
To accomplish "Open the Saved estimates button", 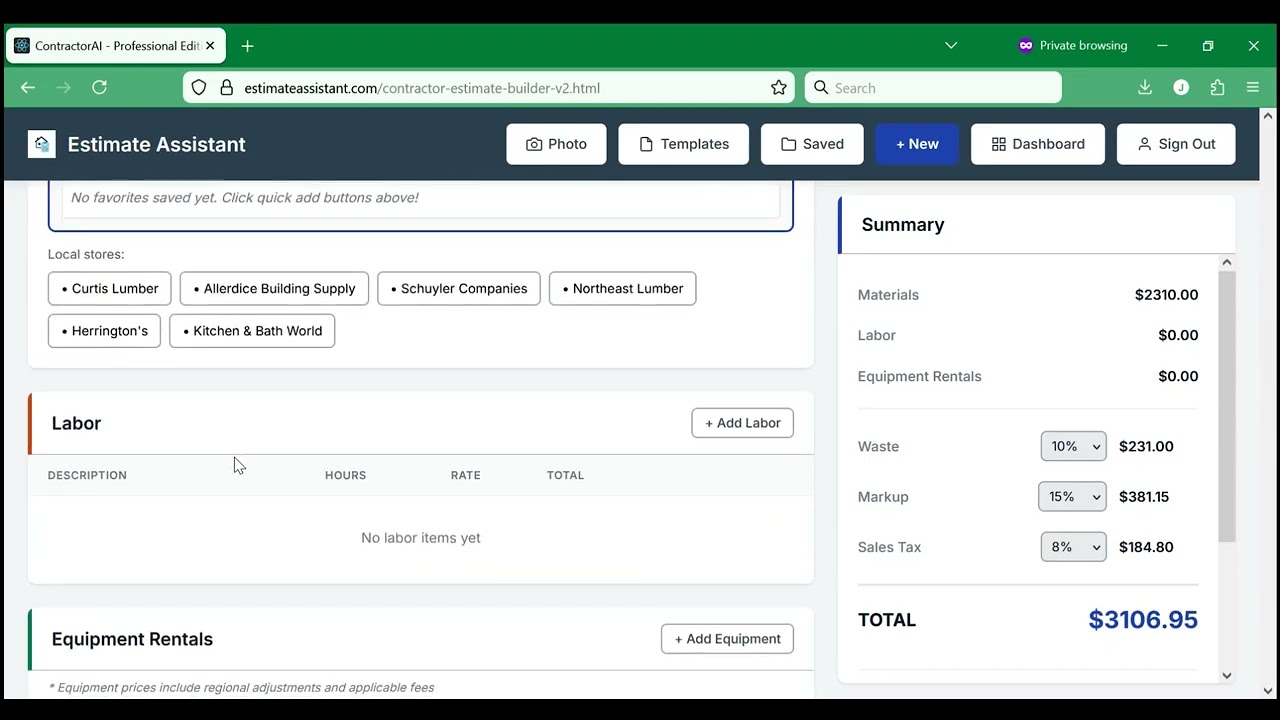I will click(812, 144).
